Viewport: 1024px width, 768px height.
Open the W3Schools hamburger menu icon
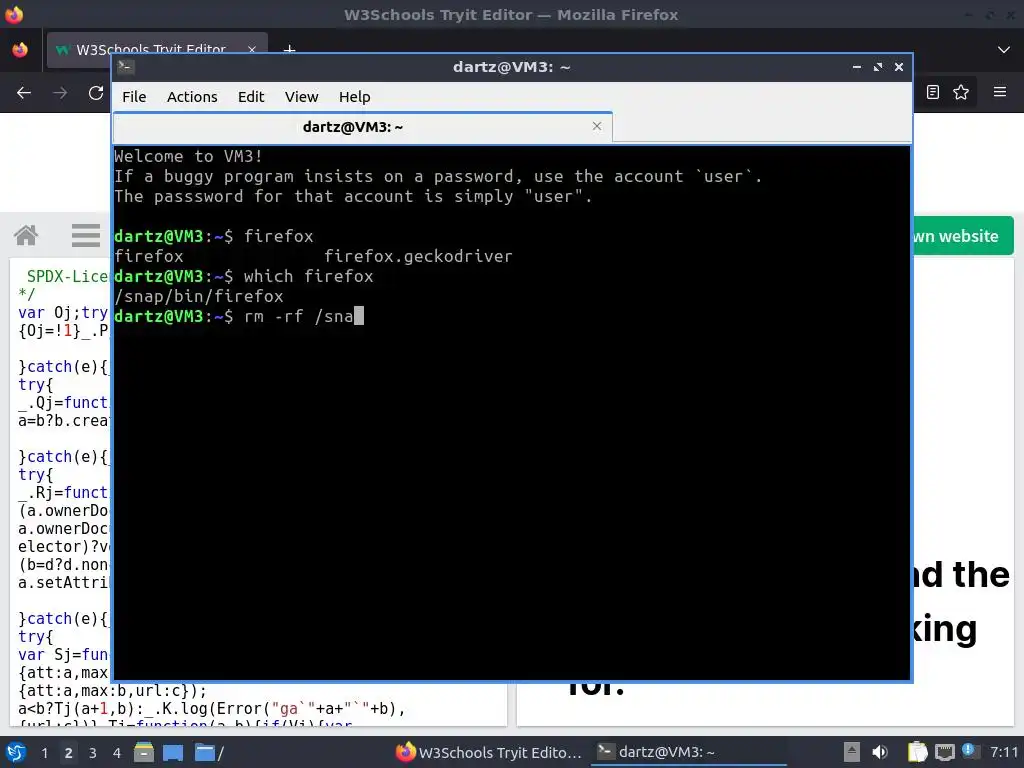(86, 235)
